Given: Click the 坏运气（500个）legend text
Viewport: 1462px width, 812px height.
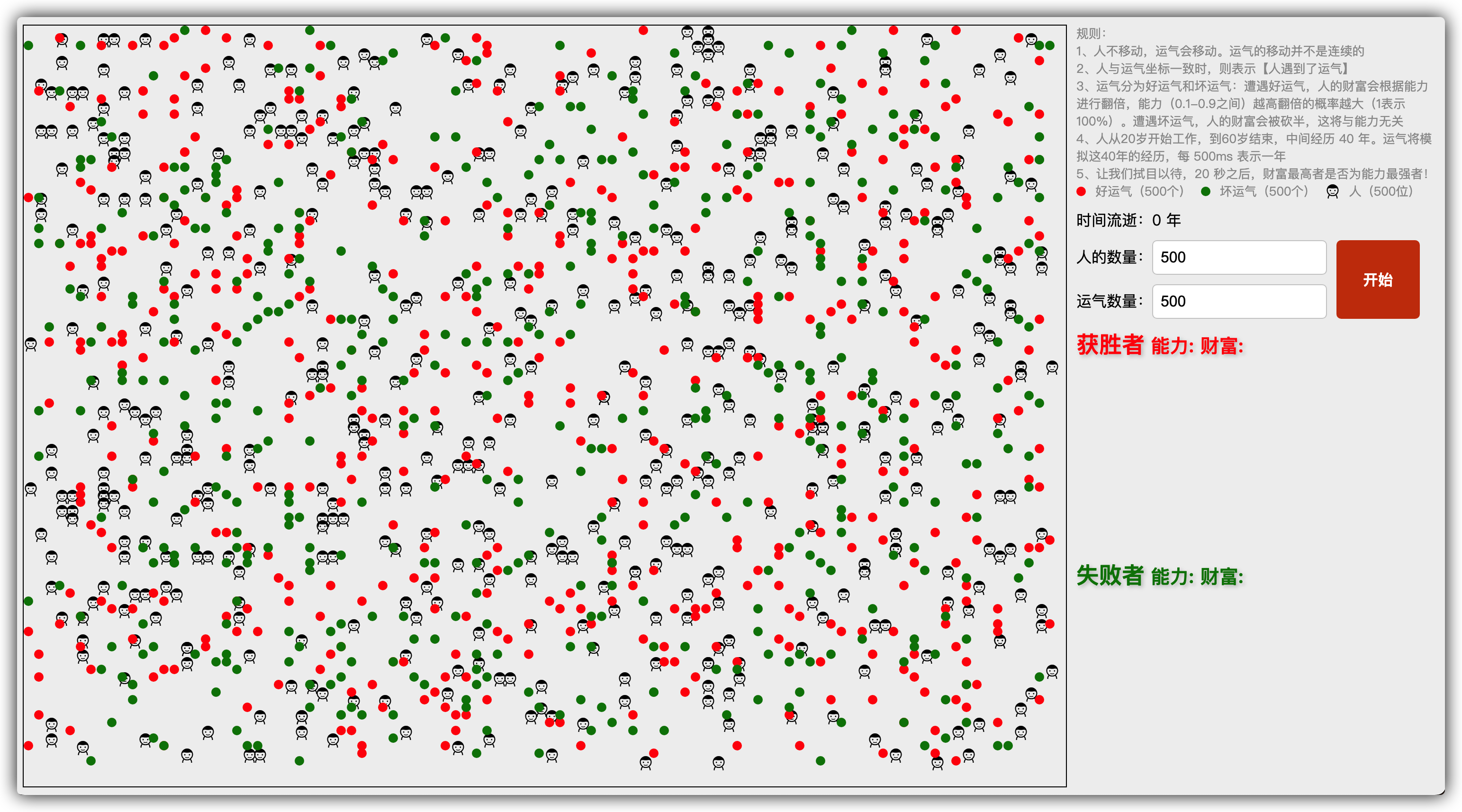Looking at the screenshot, I should click(x=1263, y=192).
